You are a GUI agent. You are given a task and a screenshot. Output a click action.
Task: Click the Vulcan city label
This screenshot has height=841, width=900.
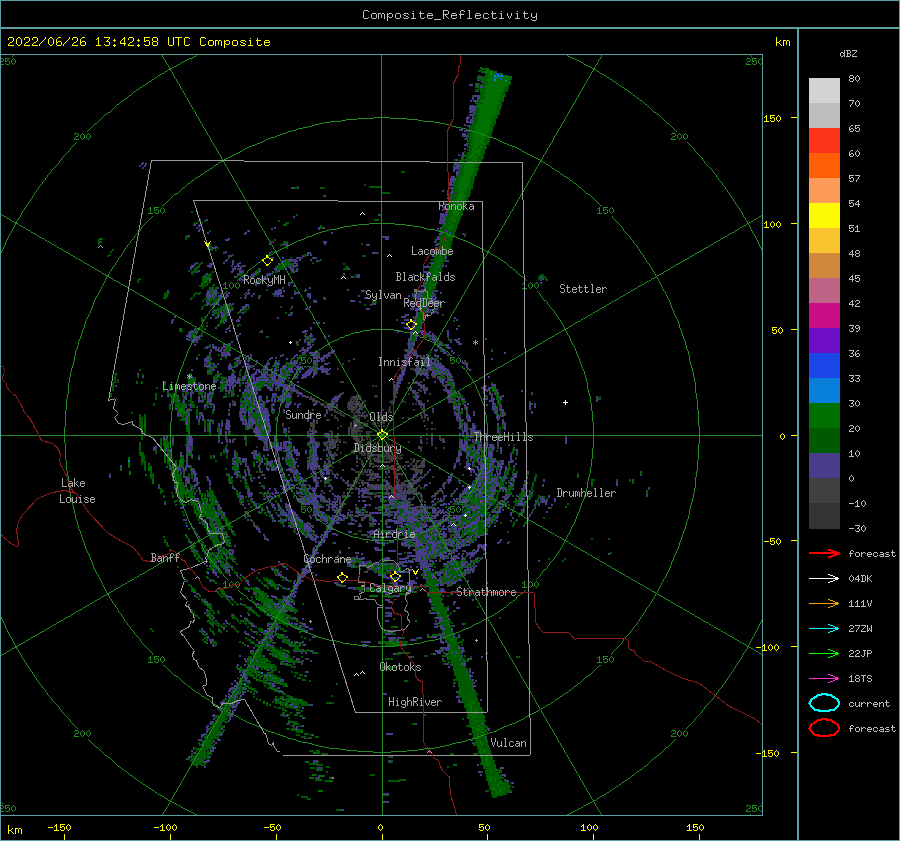pyautogui.click(x=508, y=743)
